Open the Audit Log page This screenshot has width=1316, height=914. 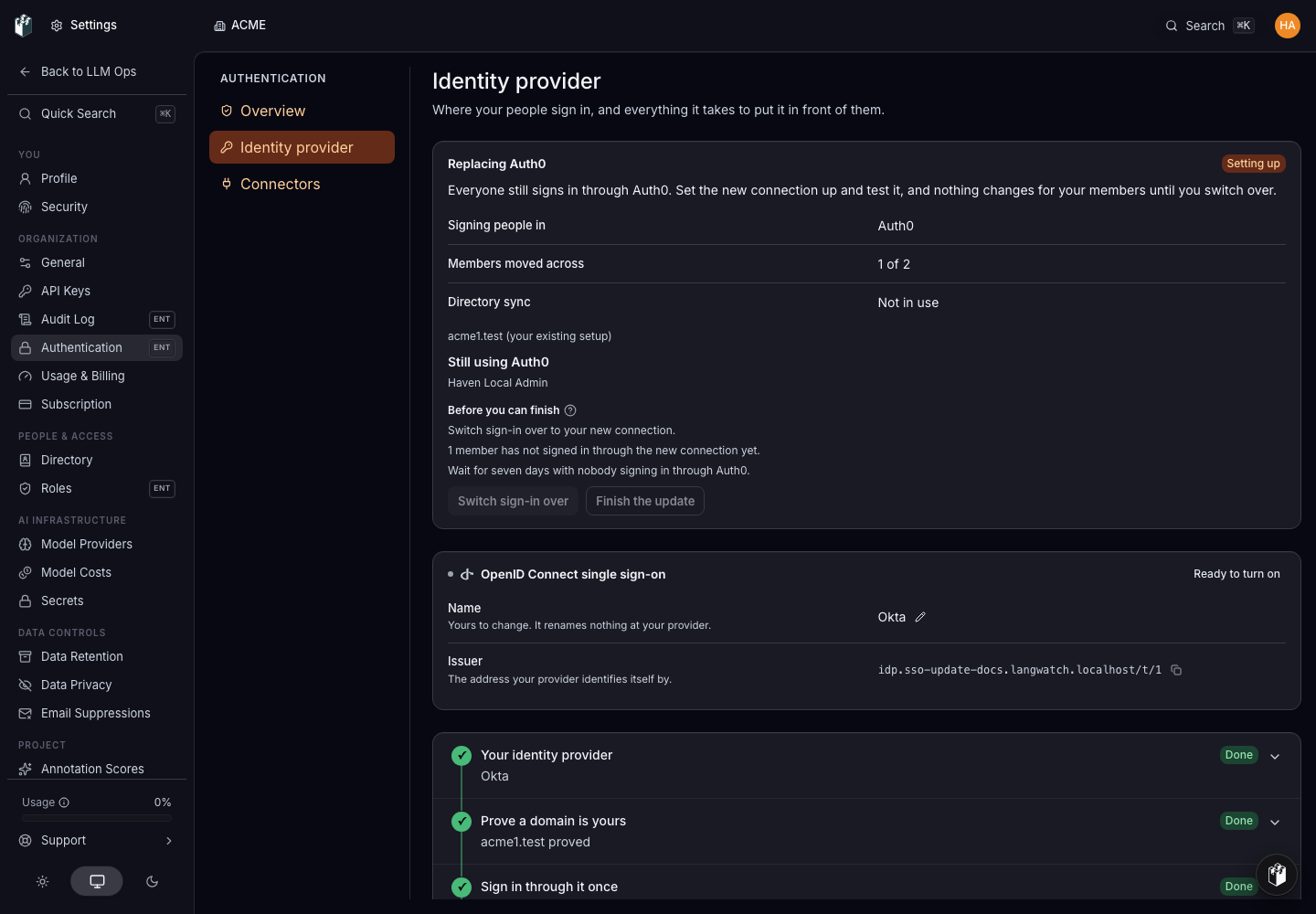97,319
